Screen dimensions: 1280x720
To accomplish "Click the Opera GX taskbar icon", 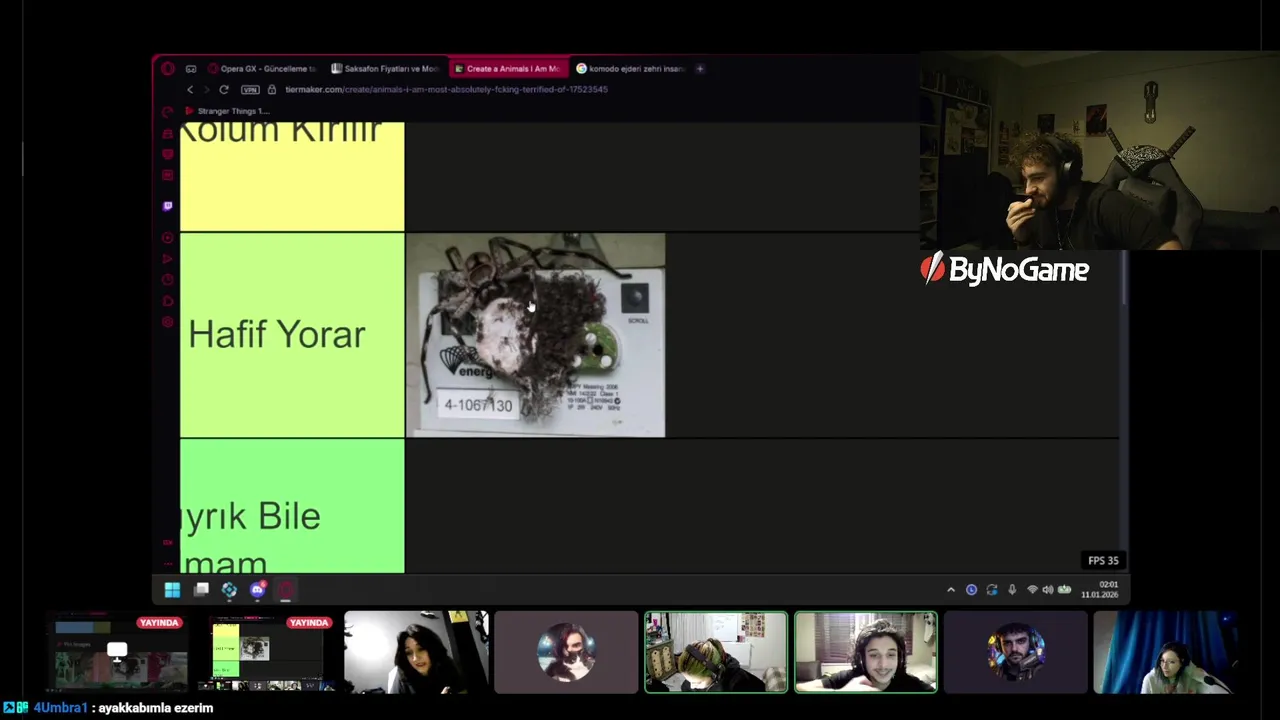I will (x=286, y=590).
